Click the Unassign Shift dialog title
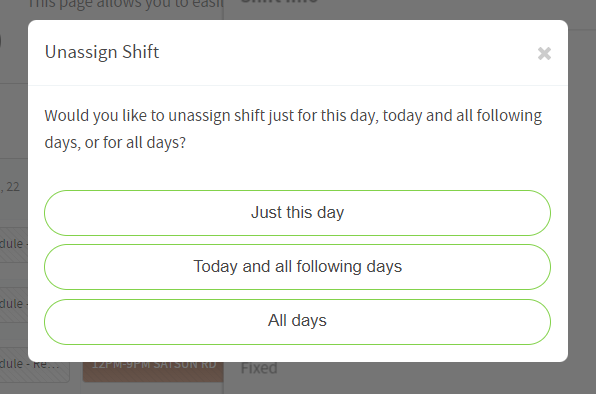The width and height of the screenshot is (596, 394). [x=102, y=52]
